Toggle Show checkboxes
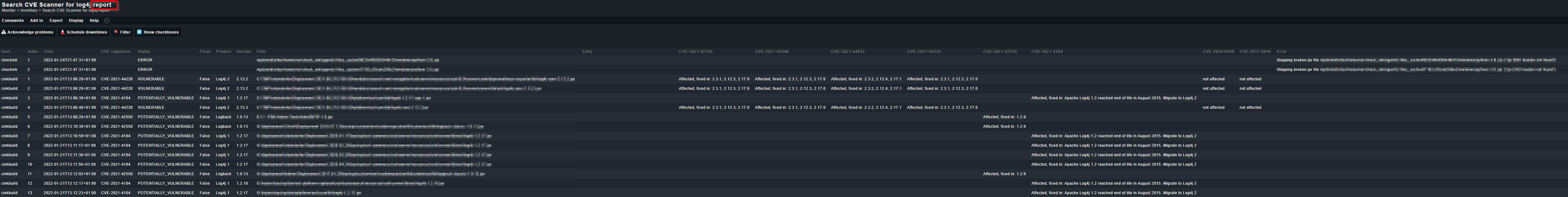This screenshot has width=1568, height=197. tap(158, 32)
